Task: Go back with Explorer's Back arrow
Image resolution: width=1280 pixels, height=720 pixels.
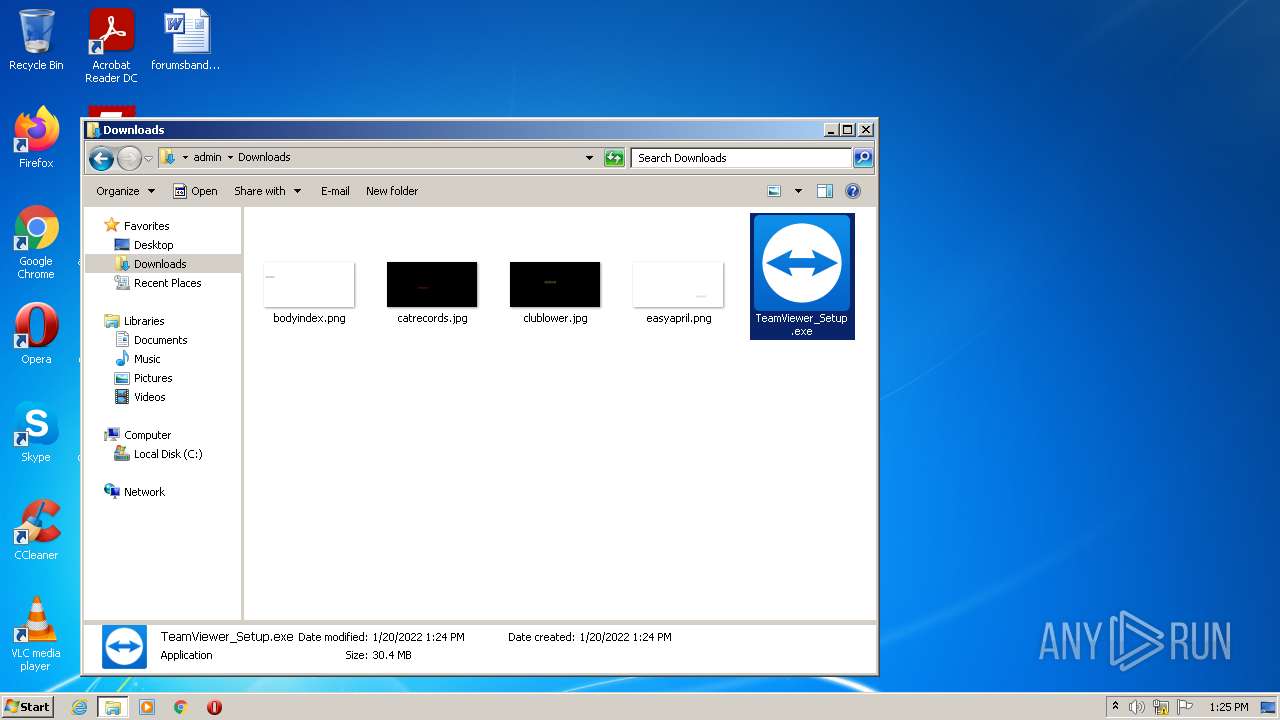Action: point(101,158)
